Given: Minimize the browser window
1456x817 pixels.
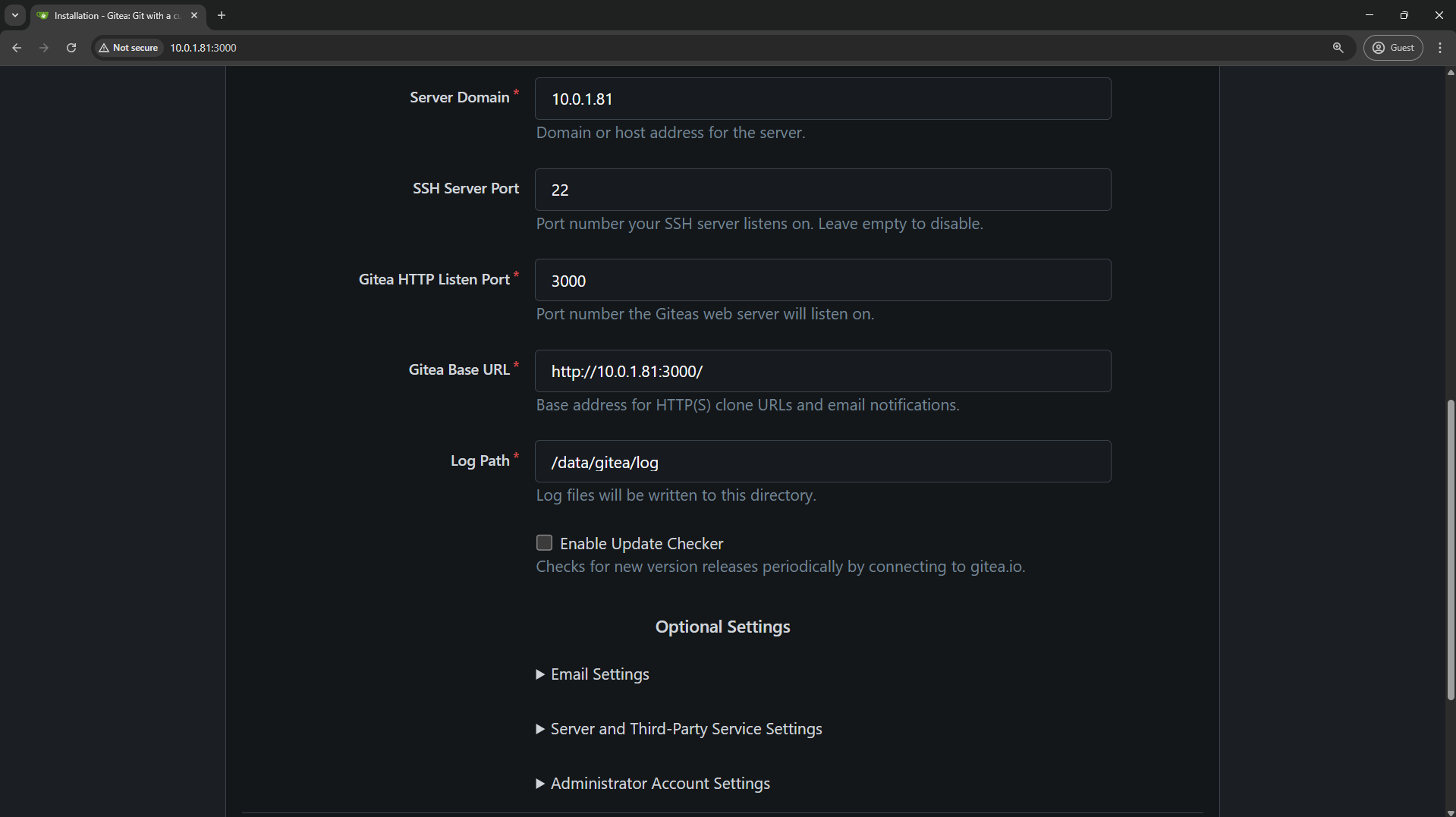Looking at the screenshot, I should tap(1369, 15).
